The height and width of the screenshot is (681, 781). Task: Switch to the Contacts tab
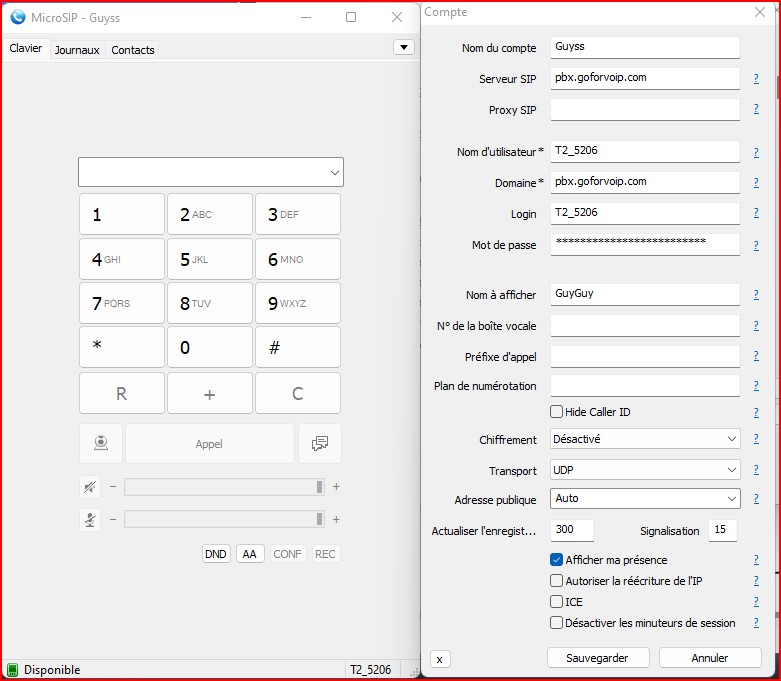click(x=132, y=50)
